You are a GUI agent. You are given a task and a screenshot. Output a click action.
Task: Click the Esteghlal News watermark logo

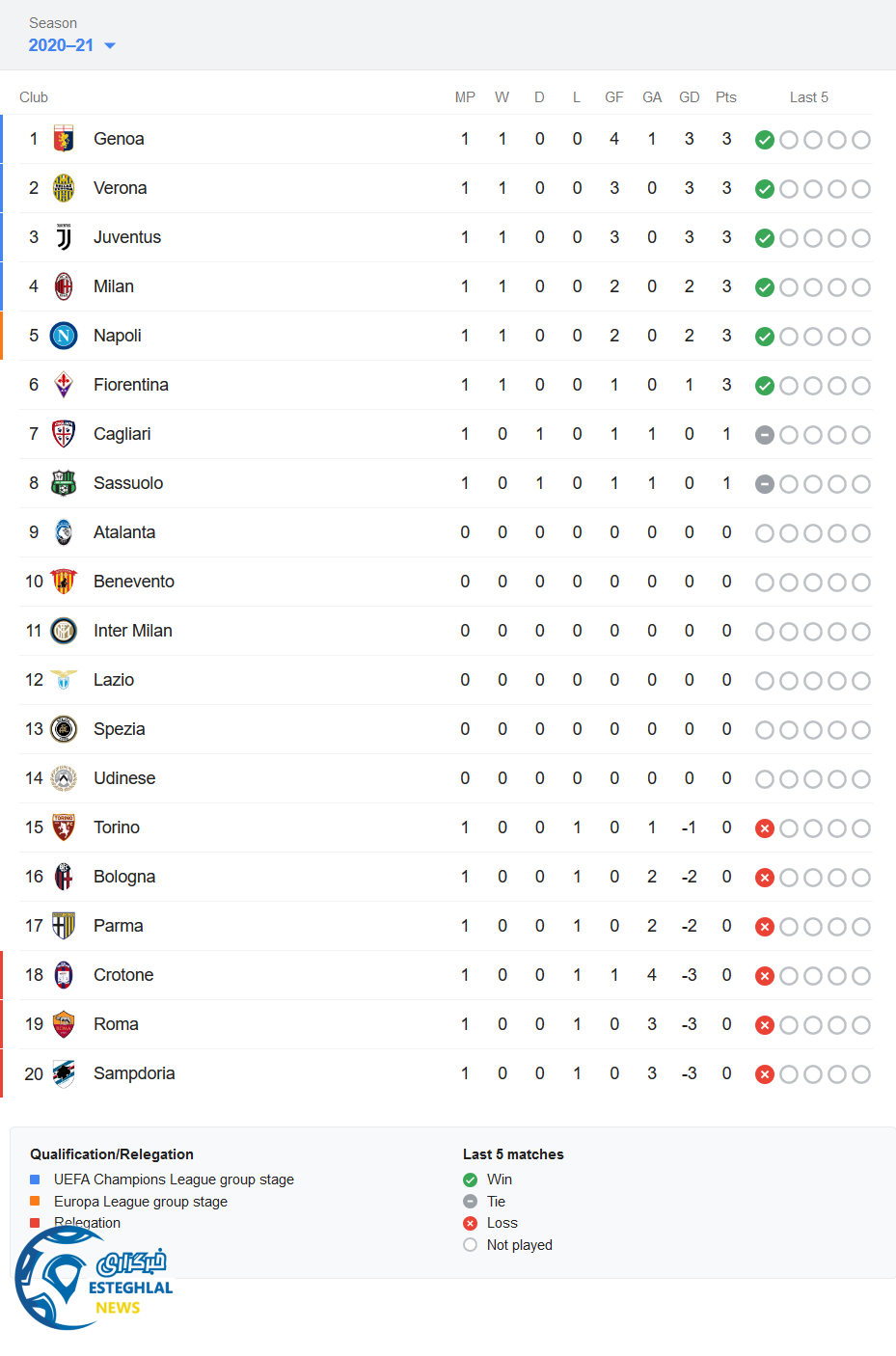pyautogui.click(x=93, y=1280)
